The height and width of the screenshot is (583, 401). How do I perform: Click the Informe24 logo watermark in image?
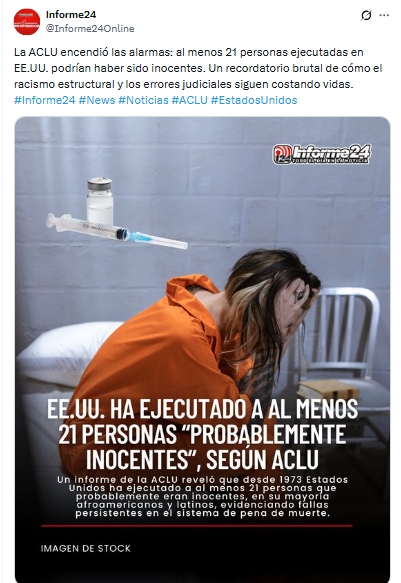[322, 154]
